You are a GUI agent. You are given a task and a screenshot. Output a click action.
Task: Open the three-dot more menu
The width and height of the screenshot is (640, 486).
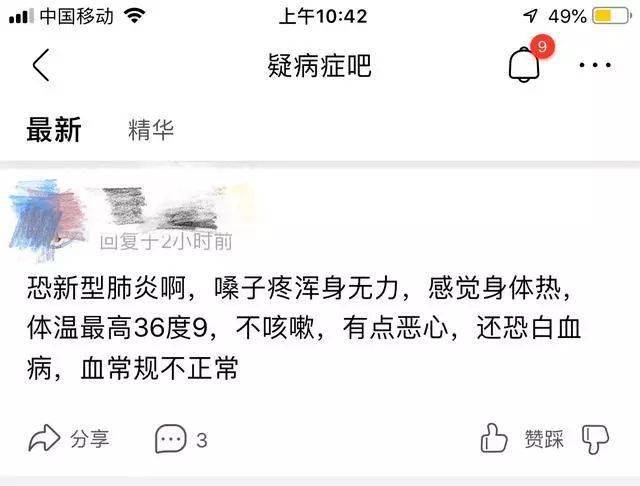point(595,65)
